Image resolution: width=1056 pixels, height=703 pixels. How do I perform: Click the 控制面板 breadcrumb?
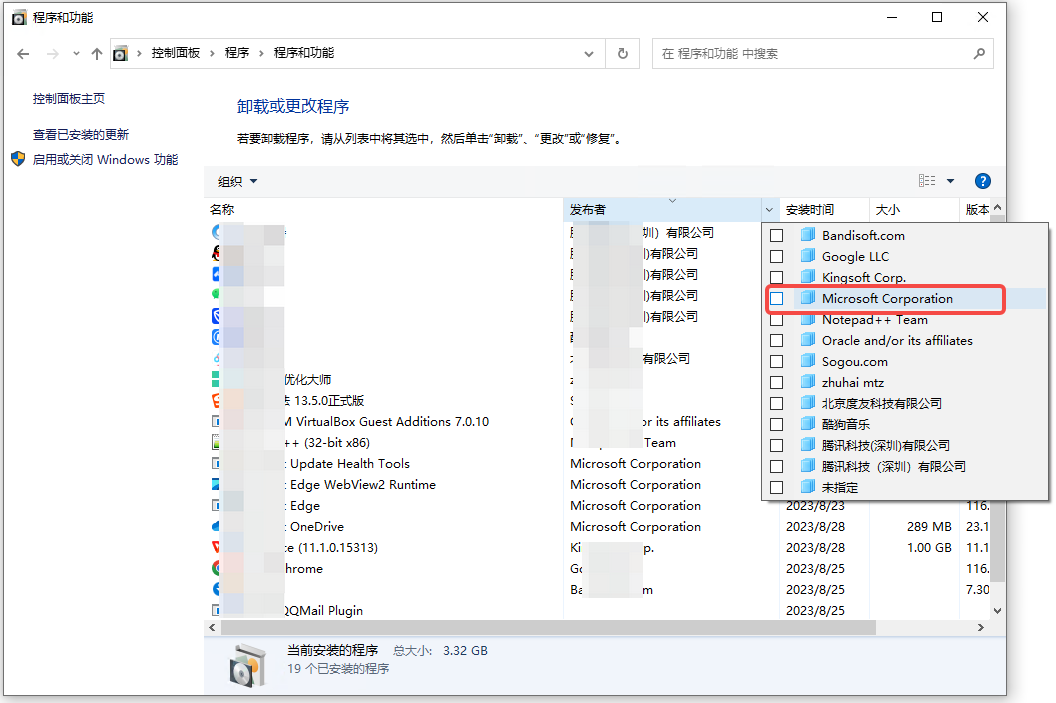tap(176, 53)
